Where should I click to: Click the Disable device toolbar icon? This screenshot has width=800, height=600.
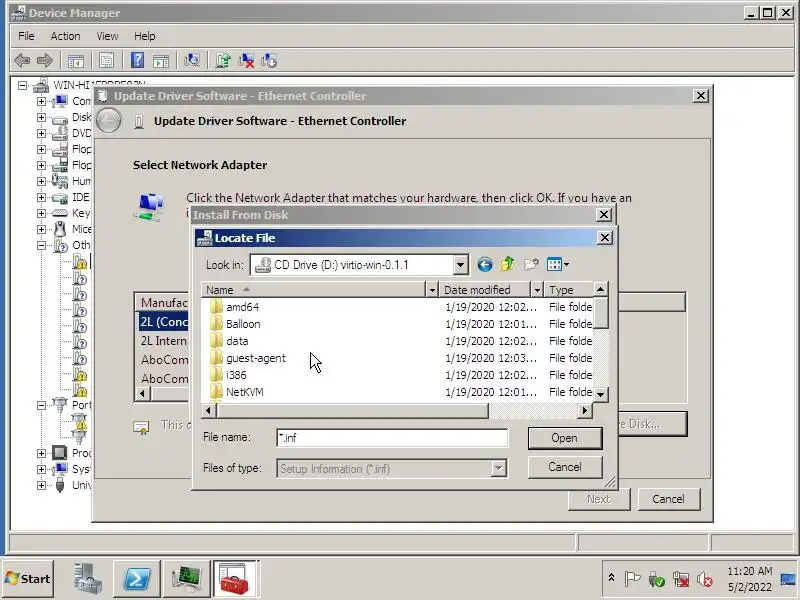269,61
